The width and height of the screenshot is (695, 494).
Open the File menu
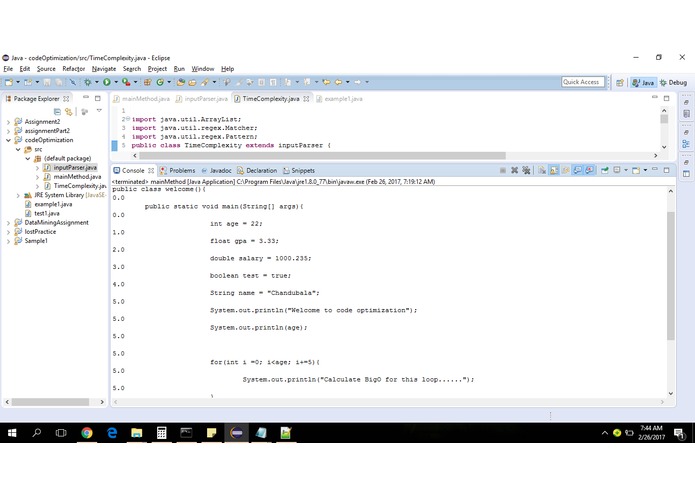(x=8, y=69)
